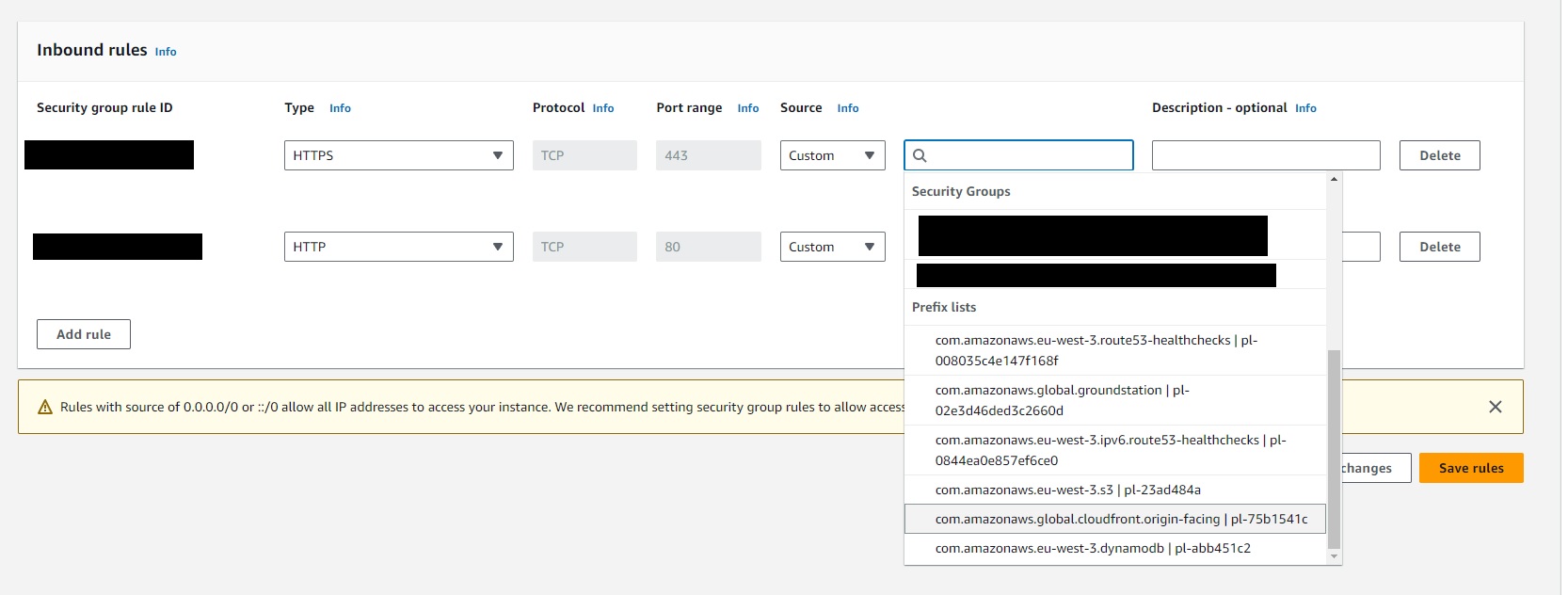Dismiss the 0.0.0.0/0 warning banner
Image resolution: width=1568 pixels, height=595 pixels.
(x=1495, y=407)
